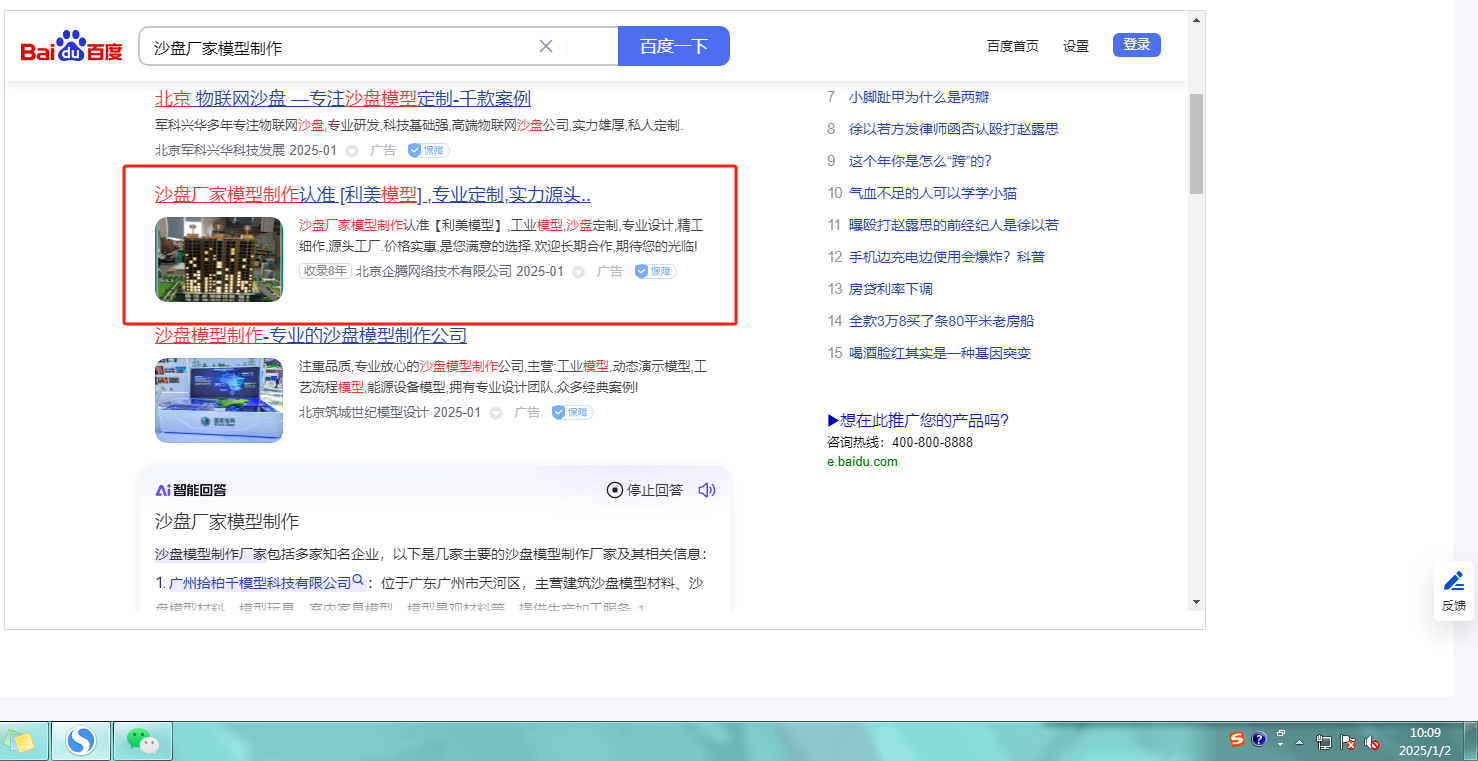
Task: Expand dropdown beside 北京企腾网络技术有限公司 ad
Action: [578, 272]
